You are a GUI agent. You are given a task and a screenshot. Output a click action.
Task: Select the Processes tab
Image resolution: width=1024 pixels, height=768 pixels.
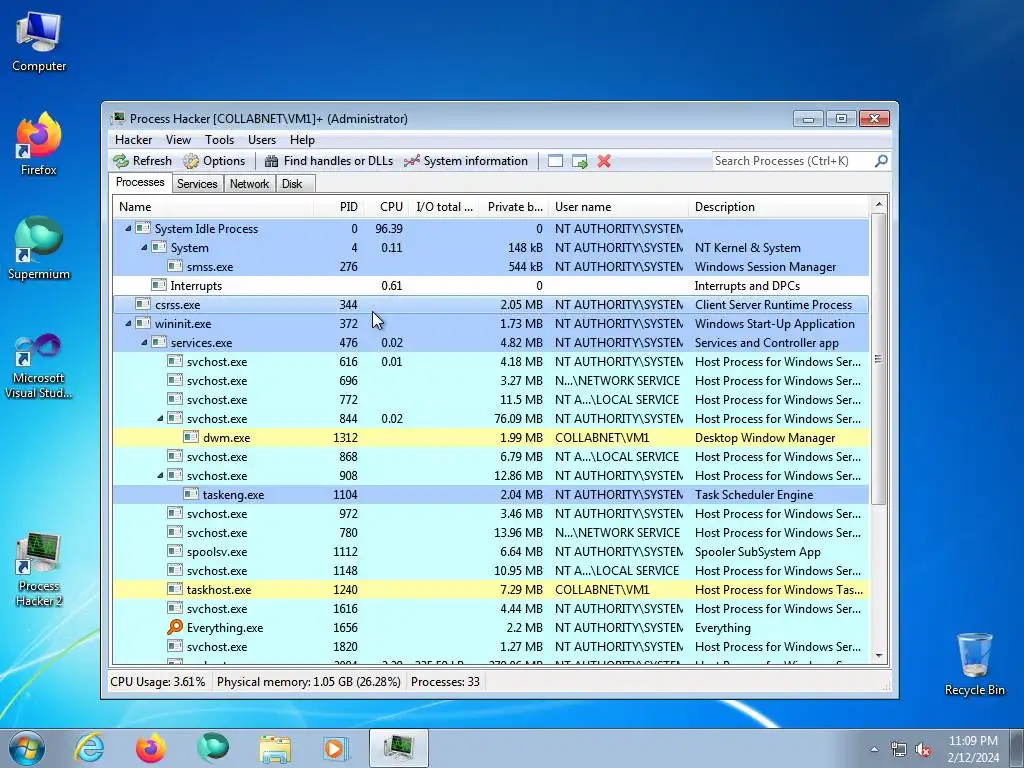click(140, 182)
